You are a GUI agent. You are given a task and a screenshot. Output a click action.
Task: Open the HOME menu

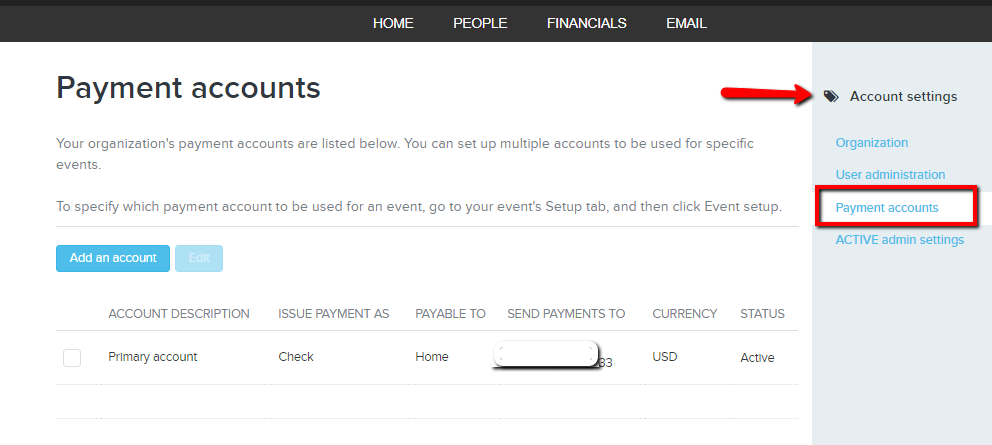(x=393, y=23)
